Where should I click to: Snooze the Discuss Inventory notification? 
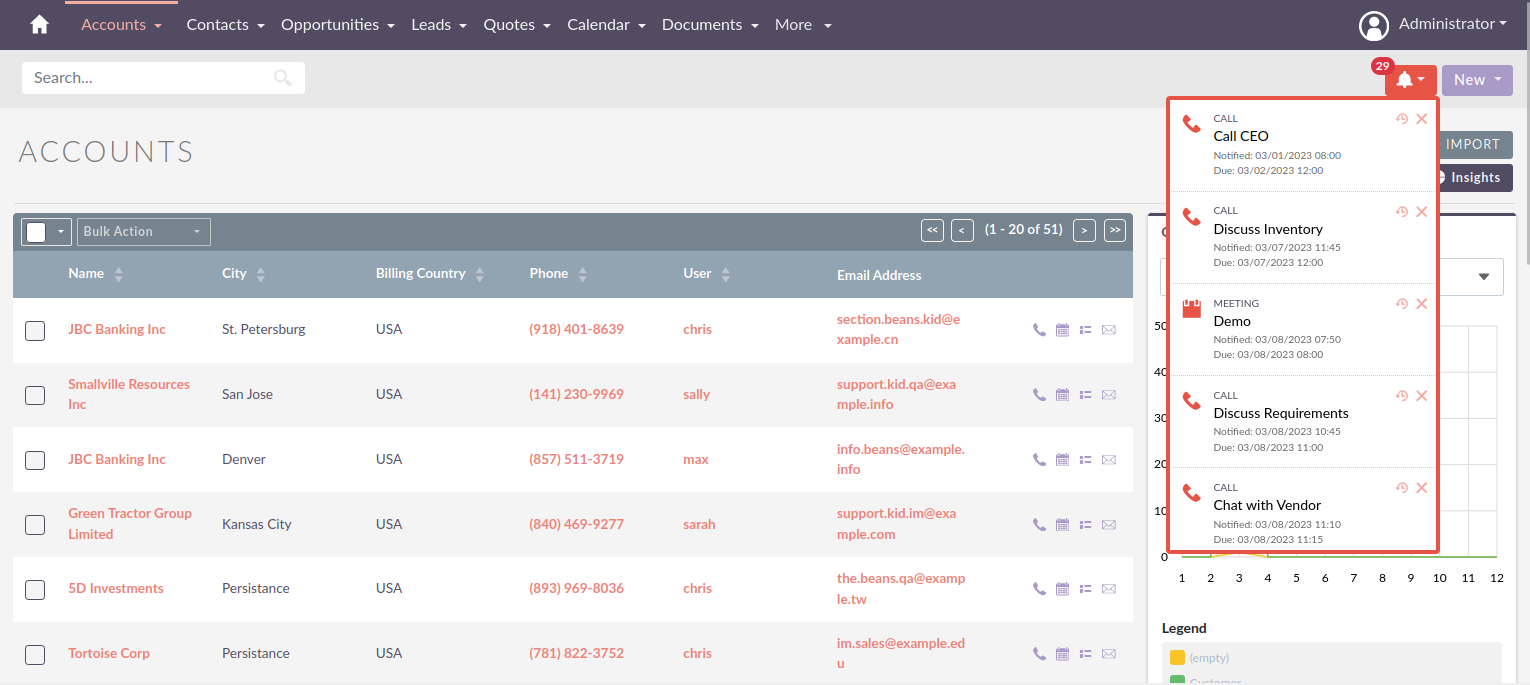pos(1402,212)
